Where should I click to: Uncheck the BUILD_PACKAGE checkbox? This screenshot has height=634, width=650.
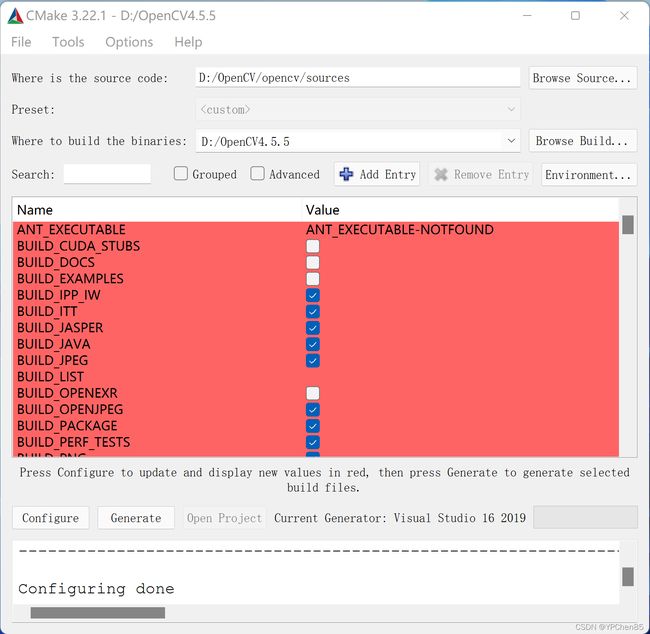coord(313,426)
